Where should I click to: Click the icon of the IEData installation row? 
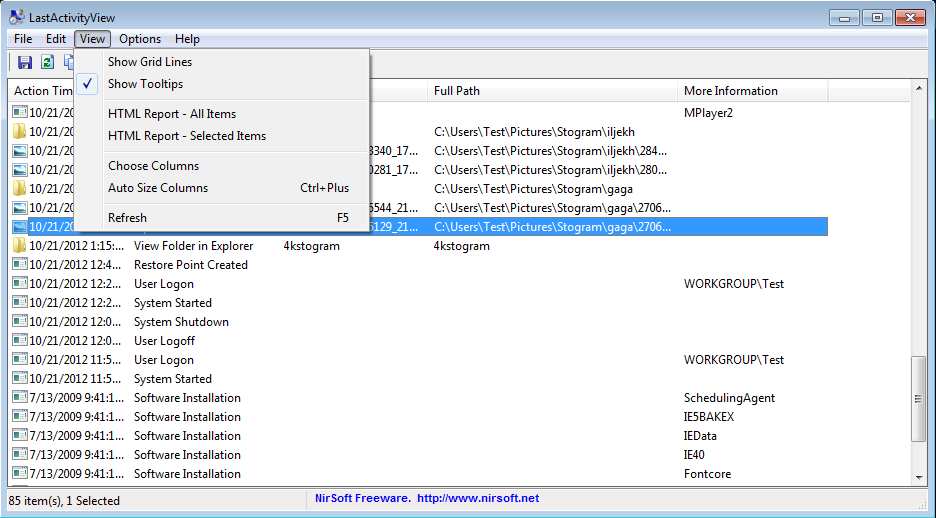[20, 436]
